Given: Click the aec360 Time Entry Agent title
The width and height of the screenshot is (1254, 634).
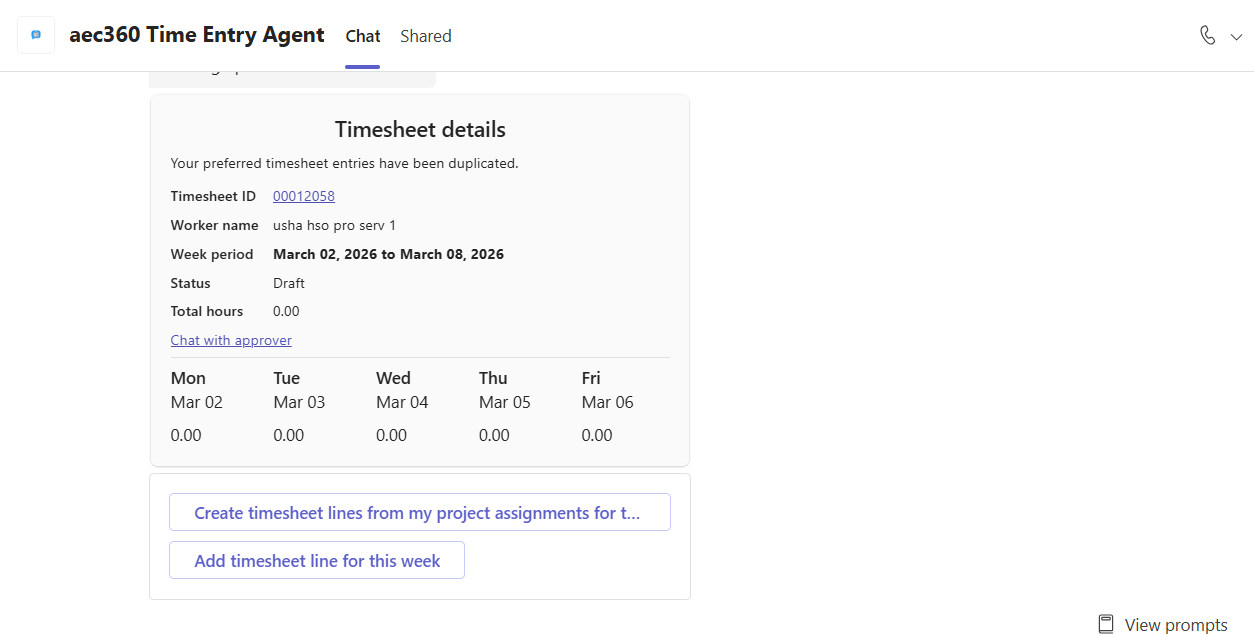Looking at the screenshot, I should 197,35.
